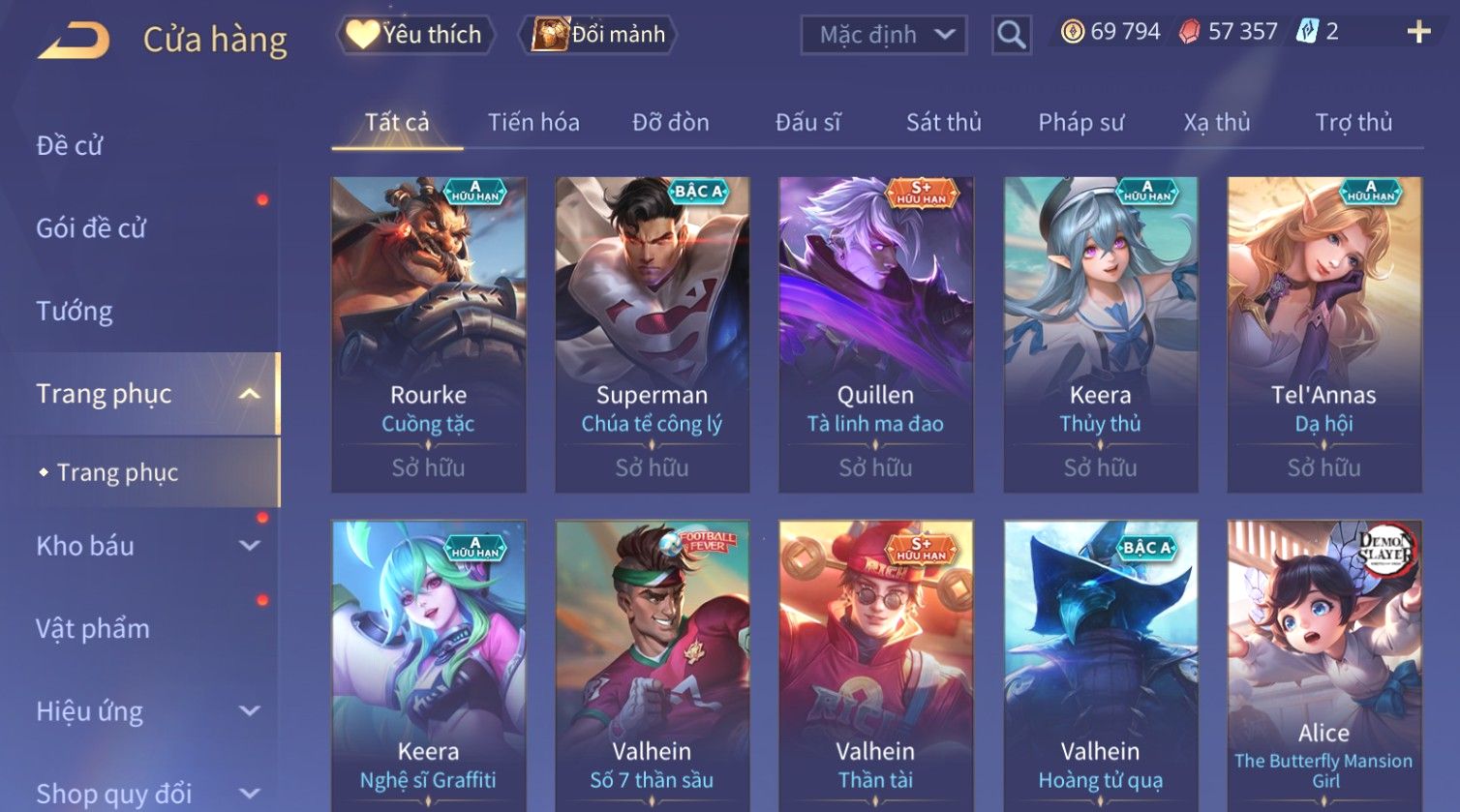
Task: Click the back arrow icon
Action: tap(74, 42)
